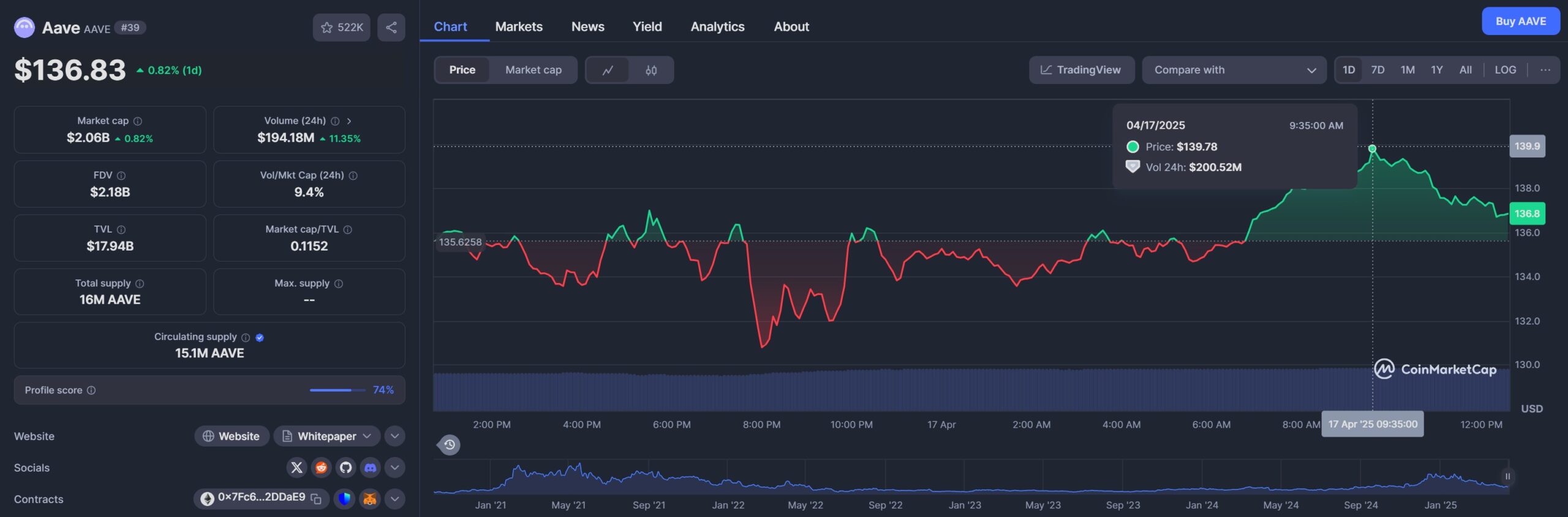Expand more contracts chevron

pyautogui.click(x=395, y=499)
